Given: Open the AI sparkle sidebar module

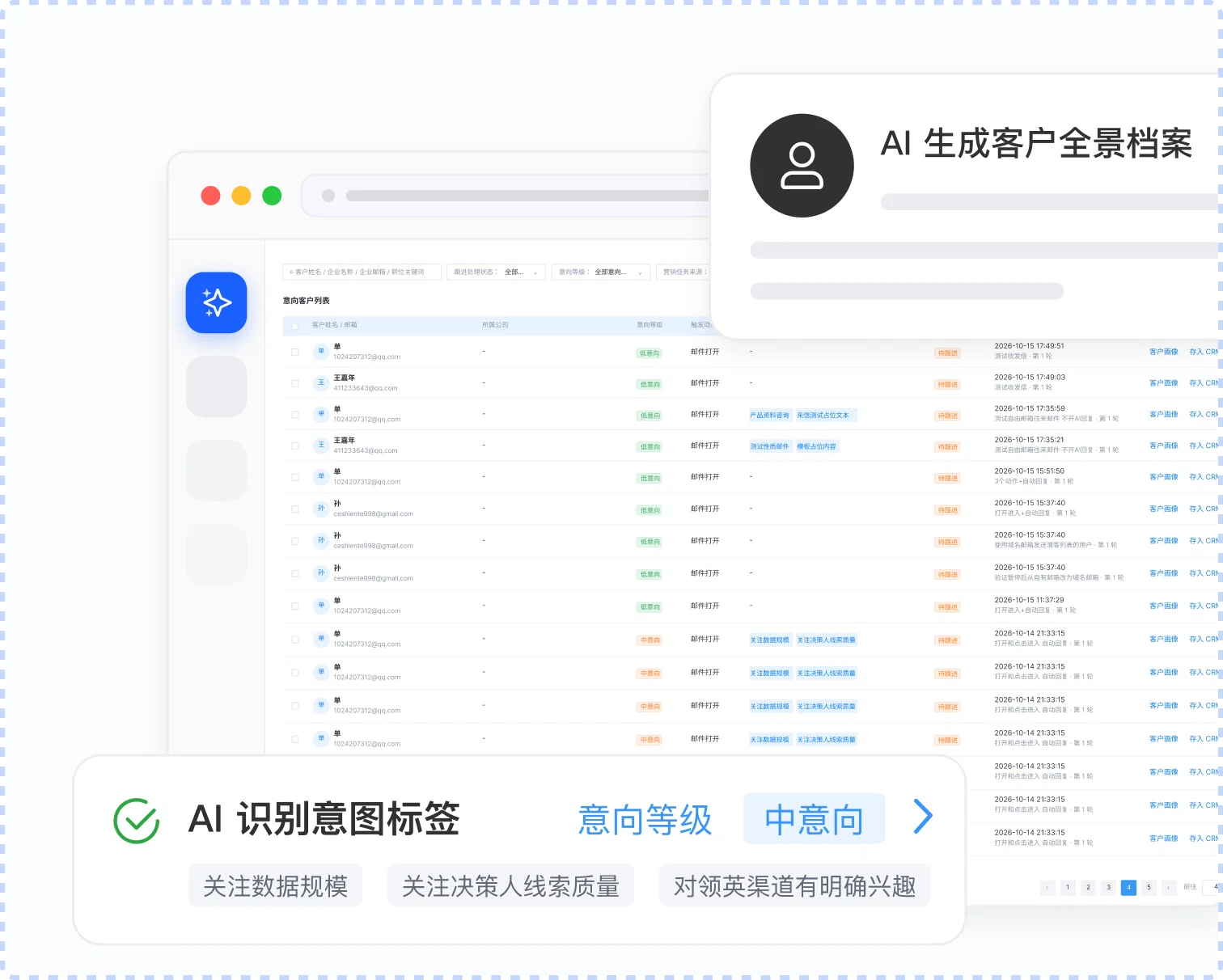Looking at the screenshot, I should [x=216, y=302].
